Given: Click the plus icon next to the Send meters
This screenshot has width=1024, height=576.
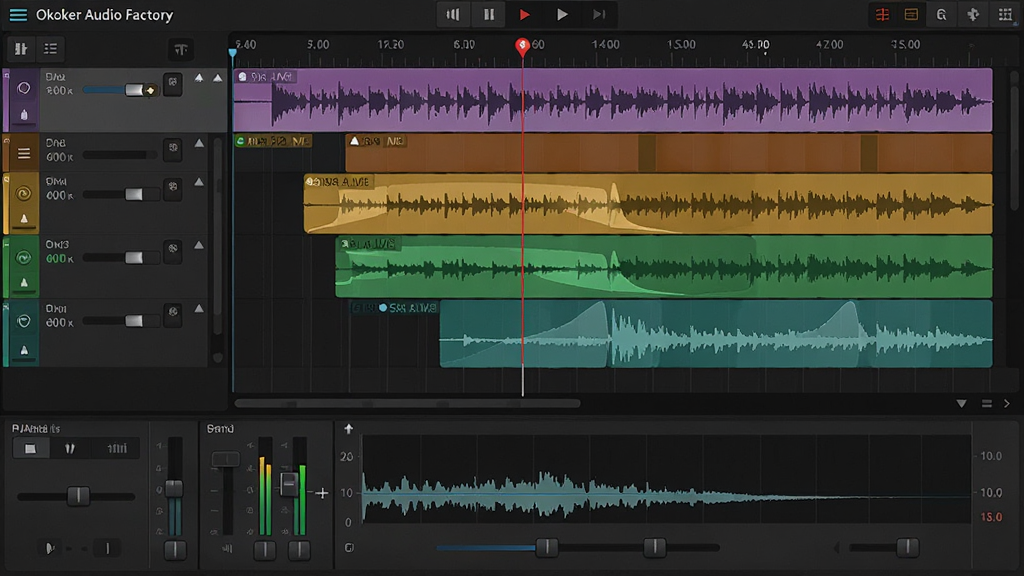Looking at the screenshot, I should pyautogui.click(x=322, y=493).
